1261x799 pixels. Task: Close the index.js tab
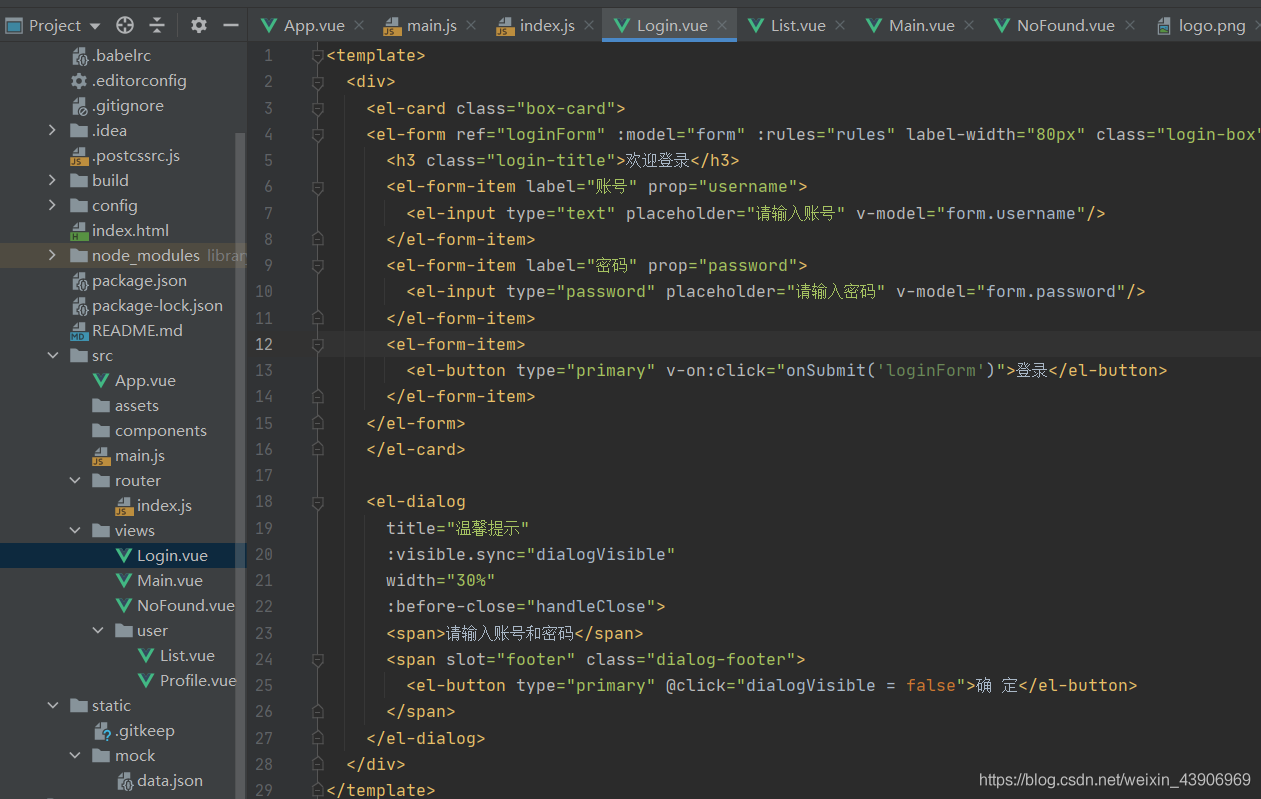[590, 26]
